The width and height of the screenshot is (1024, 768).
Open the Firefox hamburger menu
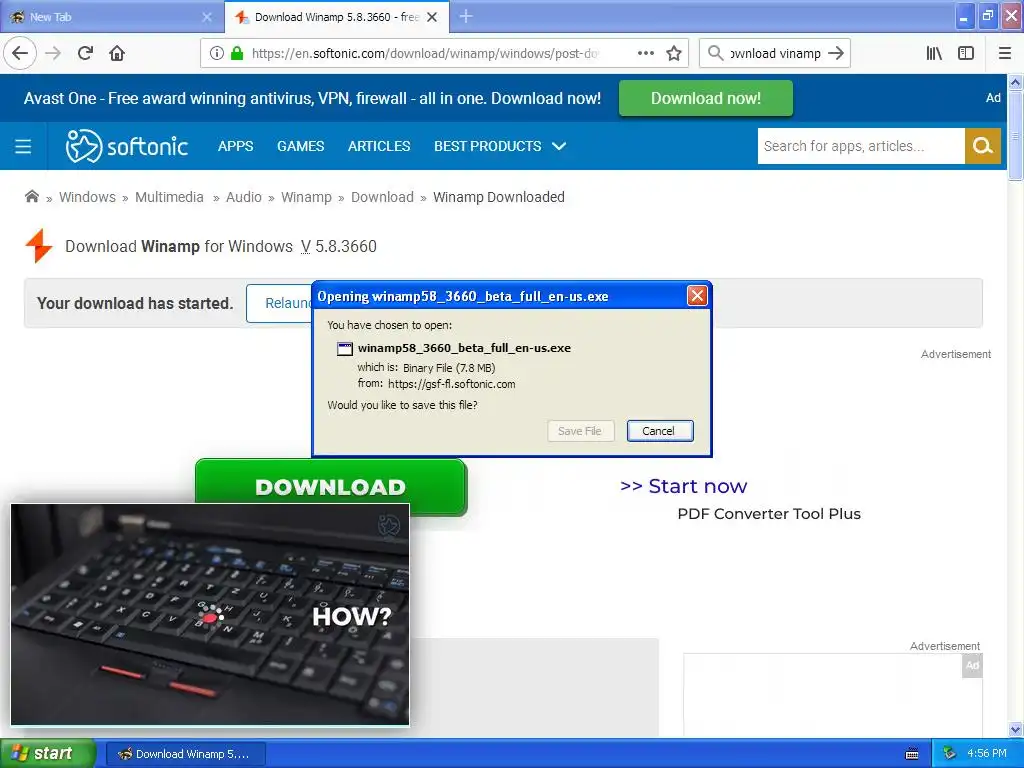[x=1004, y=53]
